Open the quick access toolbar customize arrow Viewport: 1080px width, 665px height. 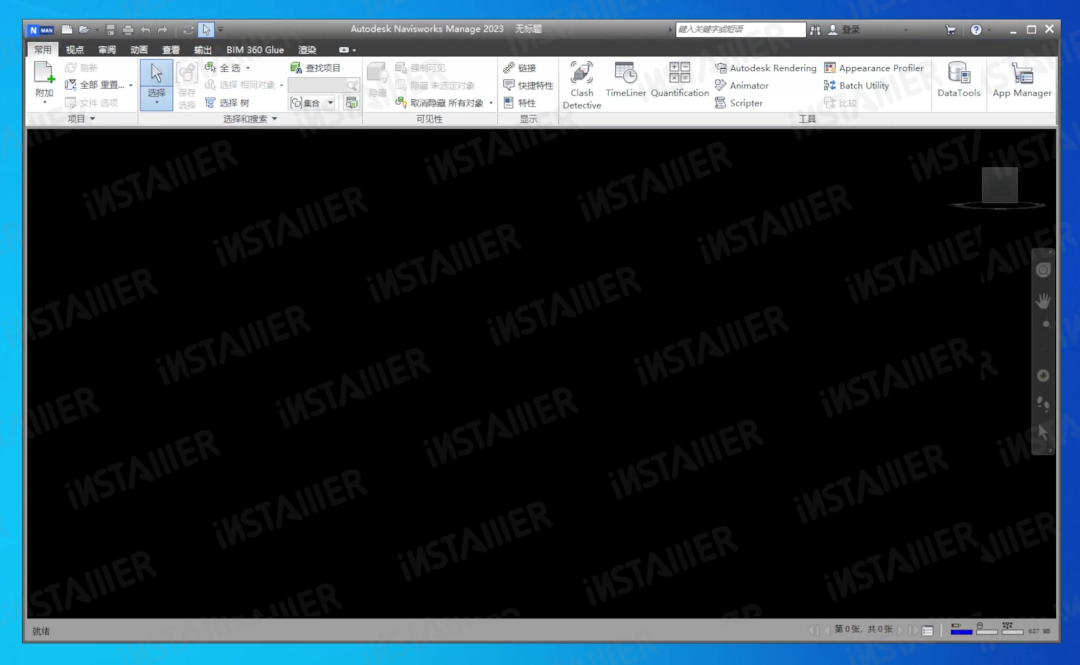coord(220,30)
